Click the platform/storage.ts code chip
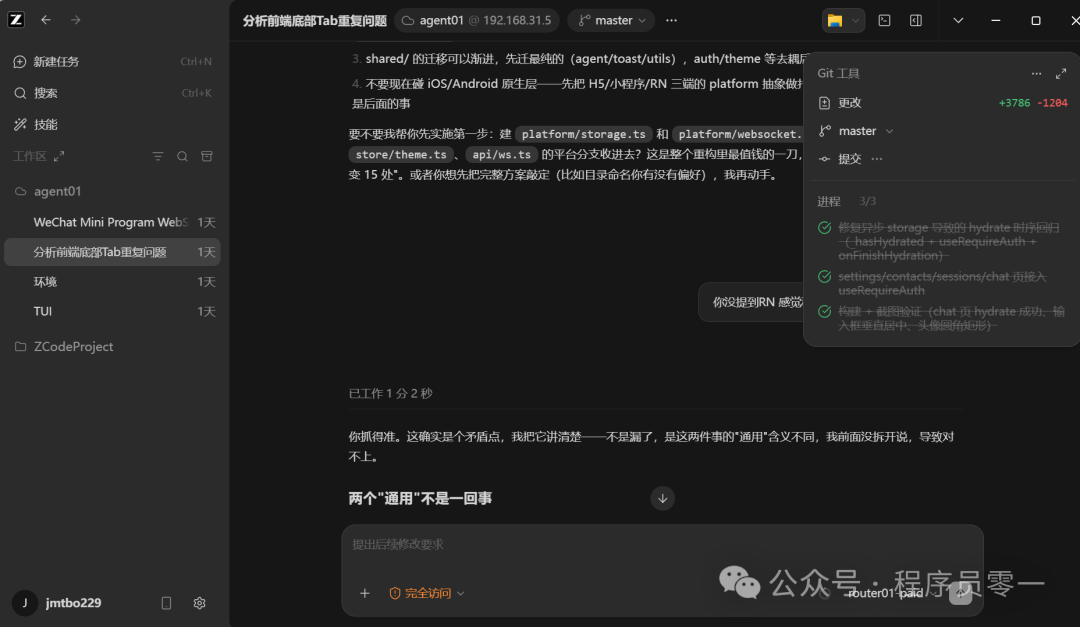The width and height of the screenshot is (1080, 627). tap(583, 134)
